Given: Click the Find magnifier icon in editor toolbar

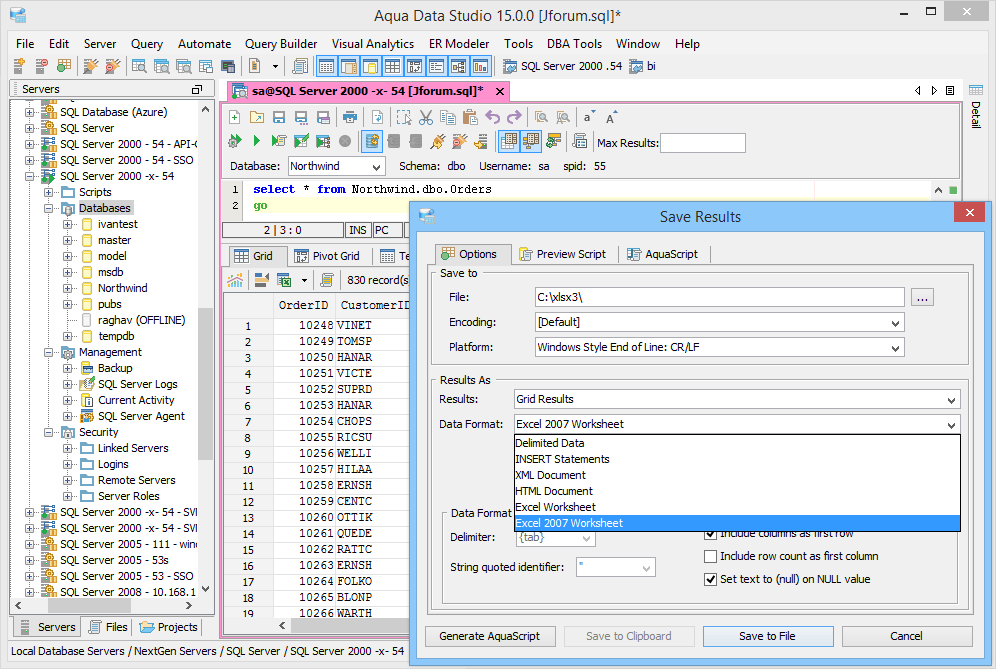Looking at the screenshot, I should 541,118.
